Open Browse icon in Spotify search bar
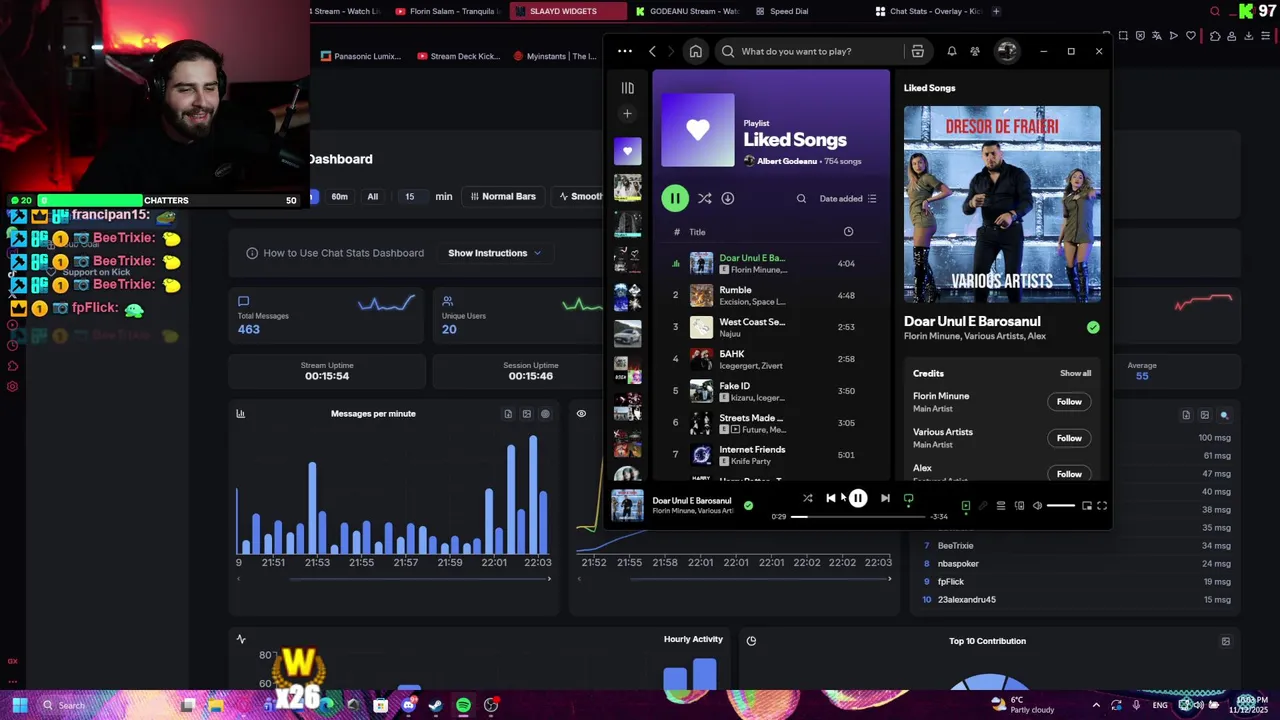This screenshot has width=1280, height=720. point(917,51)
